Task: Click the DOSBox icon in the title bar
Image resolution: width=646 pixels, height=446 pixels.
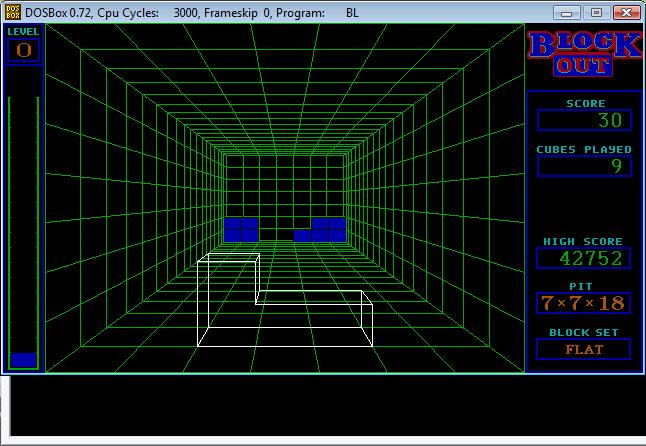Action: point(13,12)
